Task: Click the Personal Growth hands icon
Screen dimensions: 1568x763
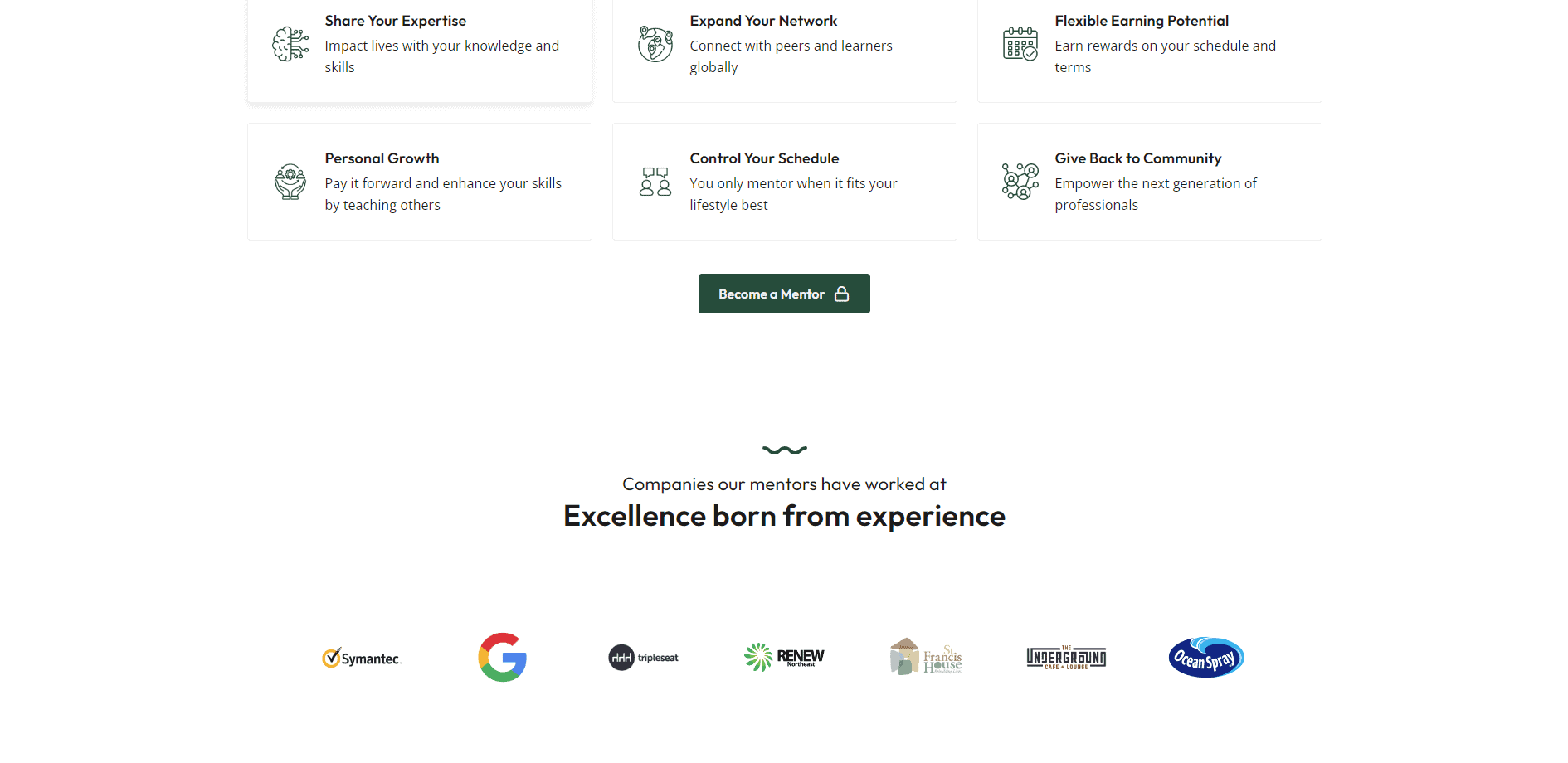Action: 290,182
